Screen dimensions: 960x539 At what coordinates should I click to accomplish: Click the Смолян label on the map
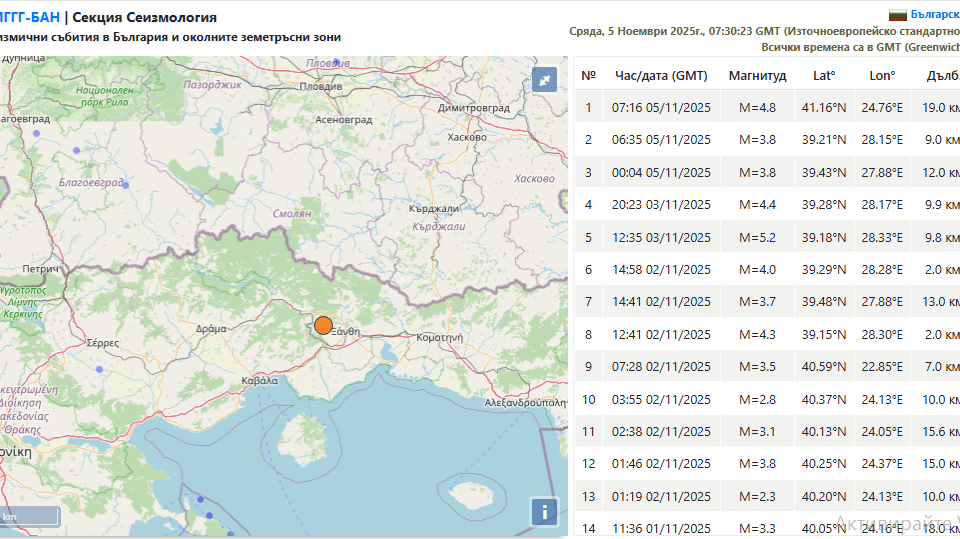click(292, 214)
